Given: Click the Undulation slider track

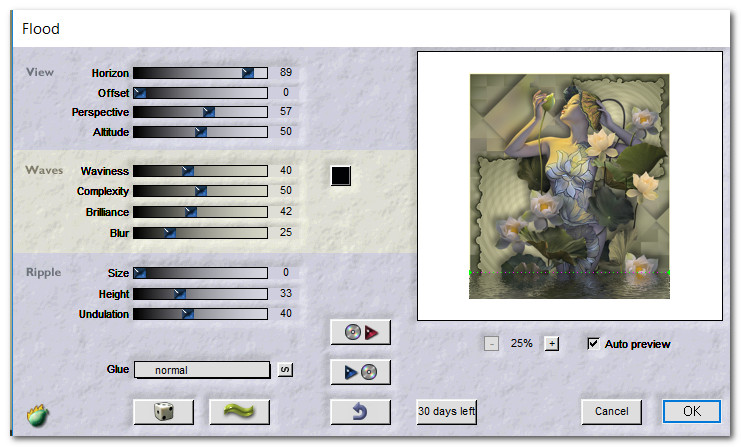Looking at the screenshot, I should pyautogui.click(x=200, y=314).
